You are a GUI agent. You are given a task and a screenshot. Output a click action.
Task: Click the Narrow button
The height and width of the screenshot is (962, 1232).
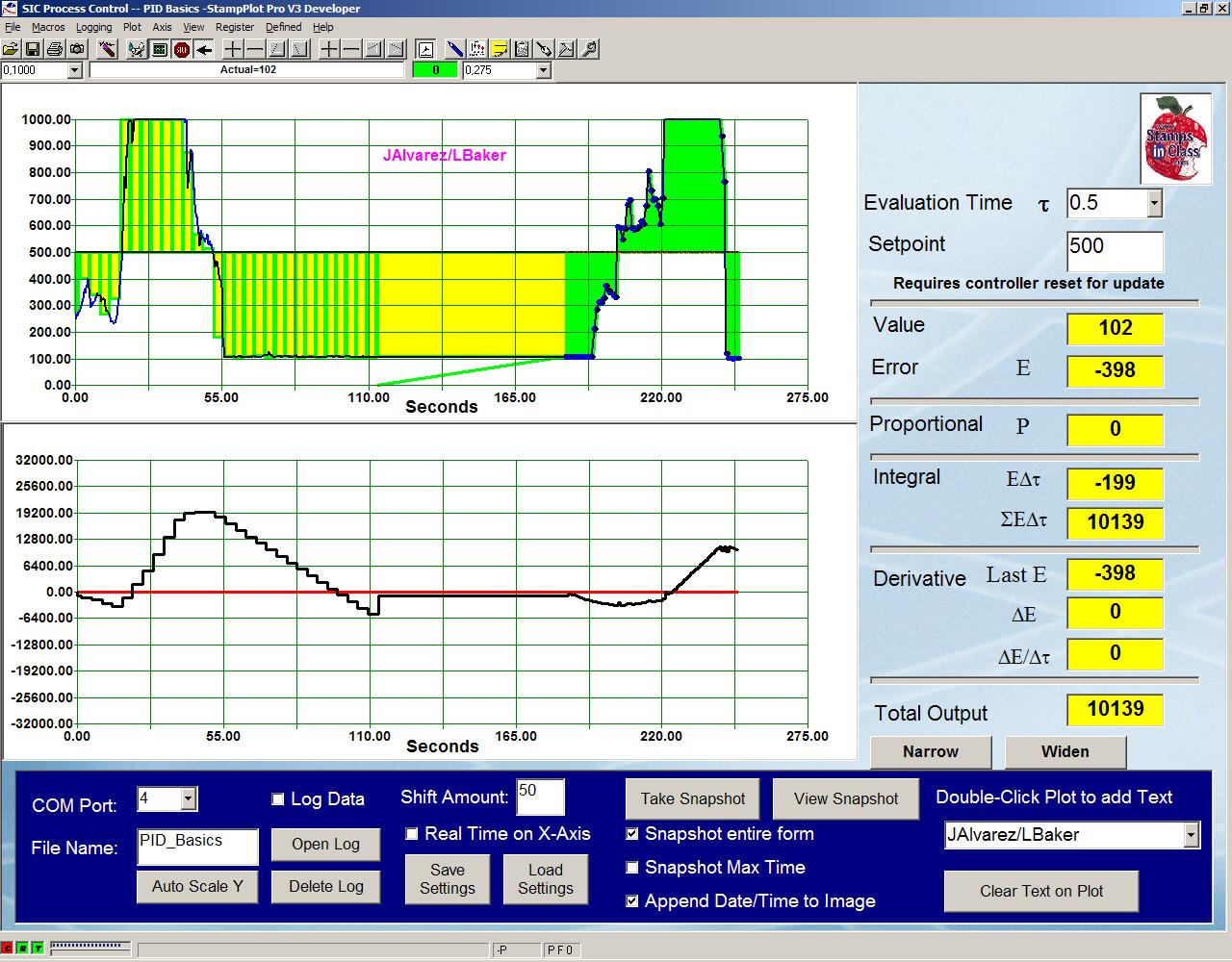pos(931,752)
